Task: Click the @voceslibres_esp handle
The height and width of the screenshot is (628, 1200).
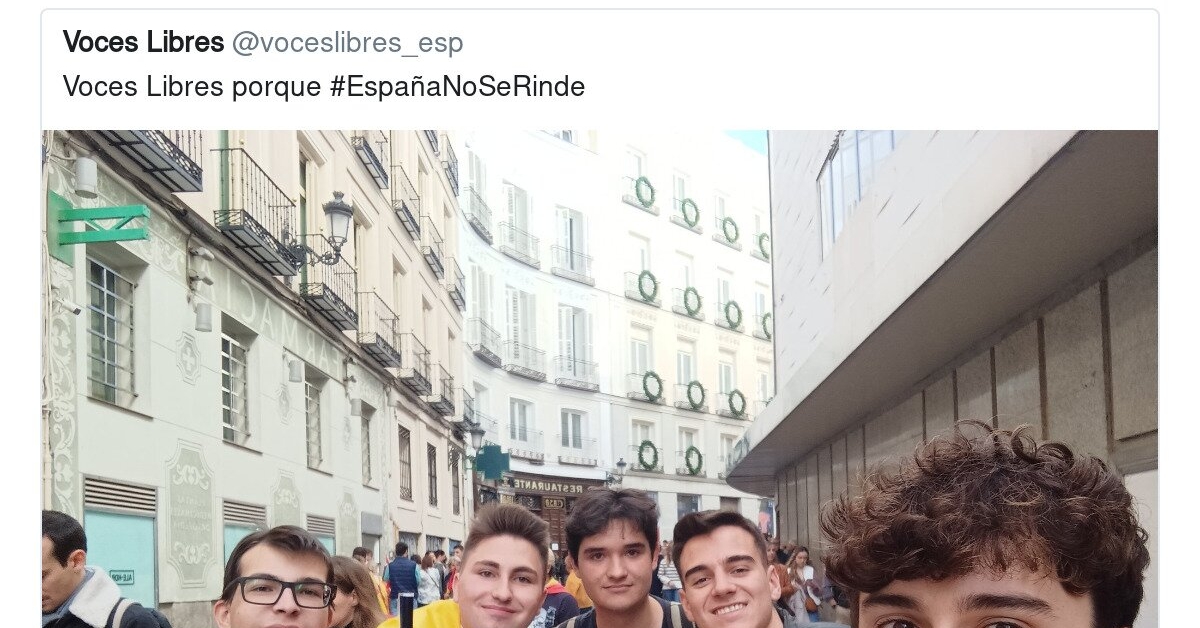Action: coord(348,43)
